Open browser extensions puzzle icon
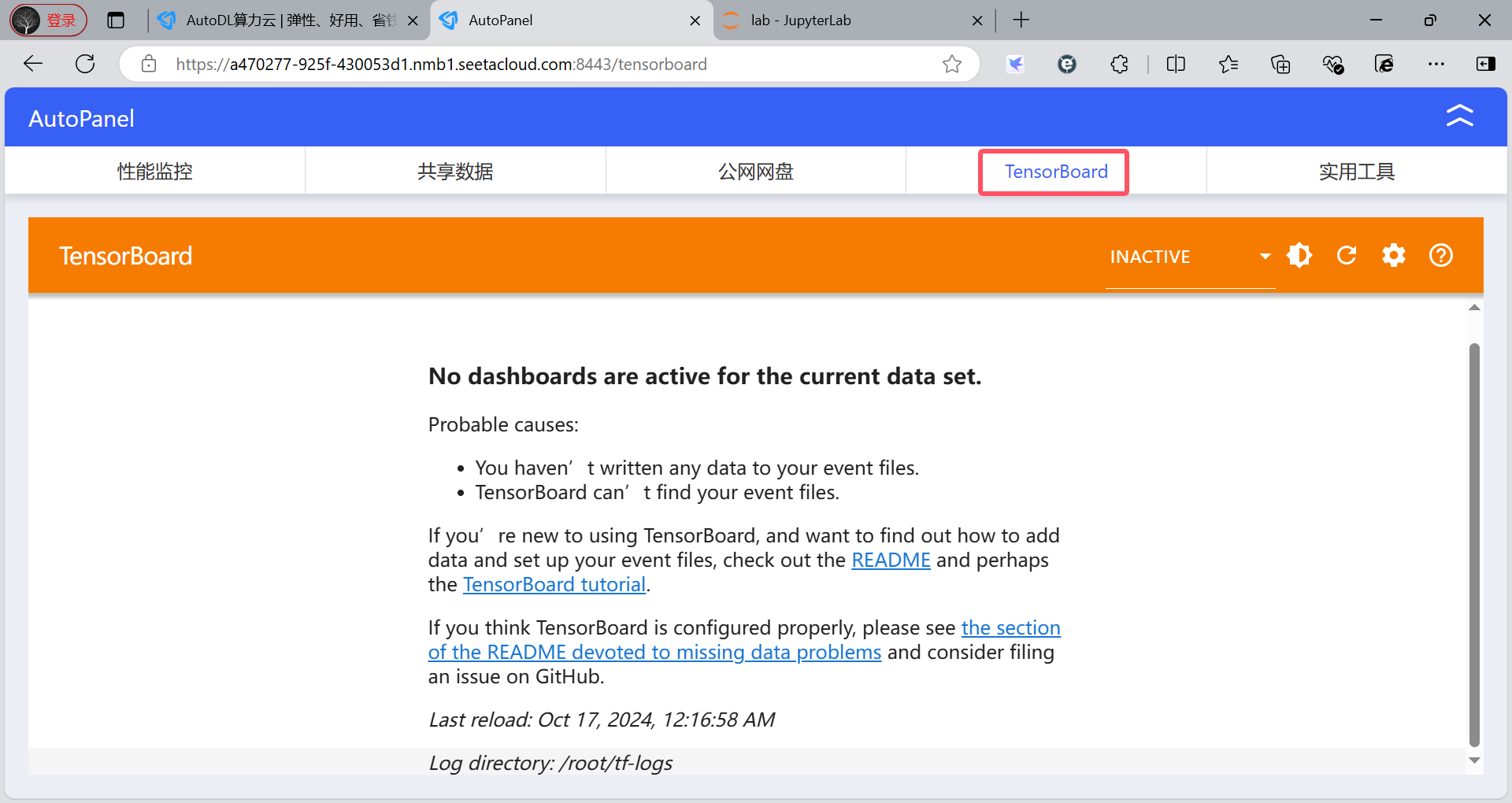The height and width of the screenshot is (803, 1512). (x=1119, y=64)
